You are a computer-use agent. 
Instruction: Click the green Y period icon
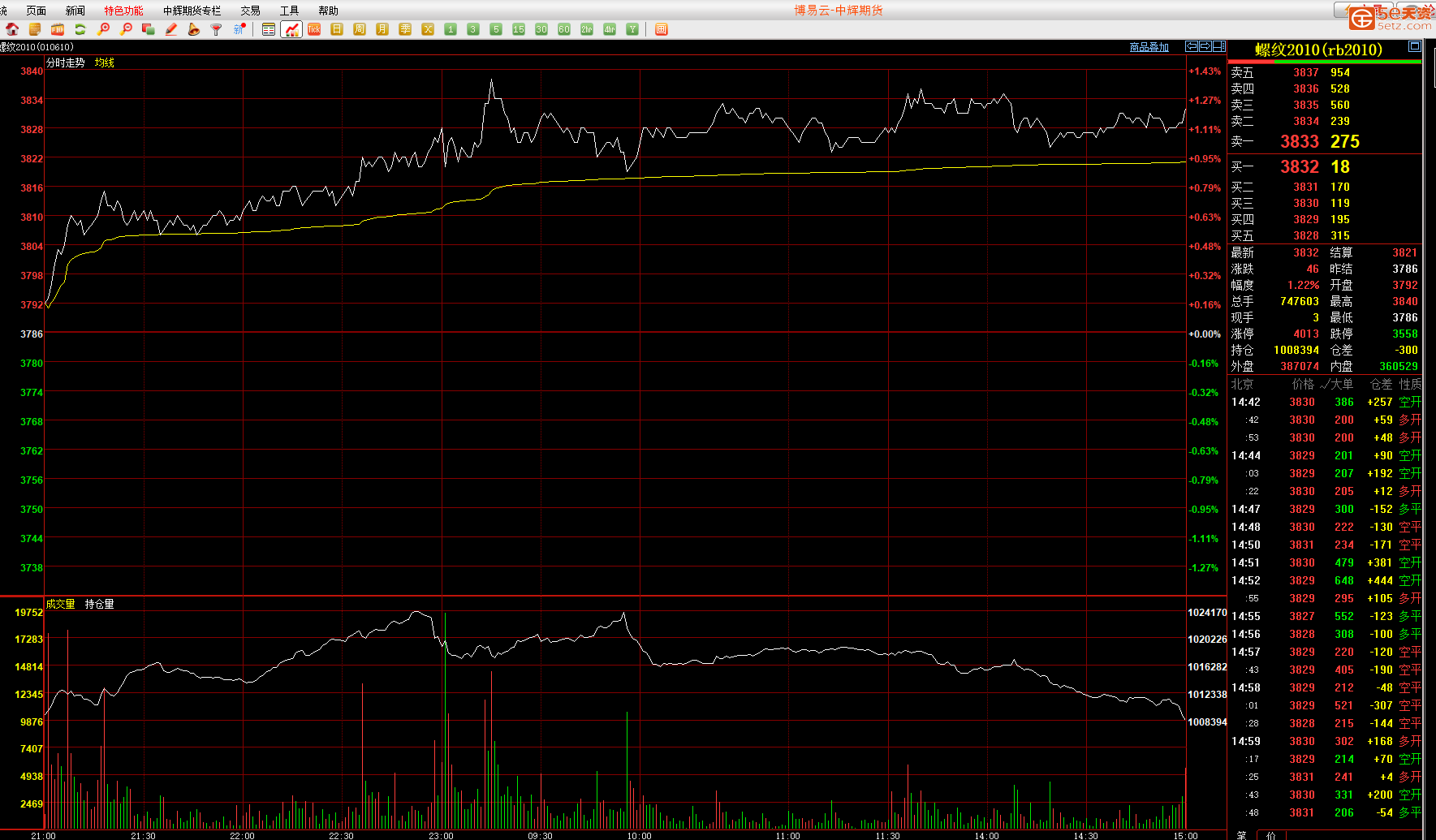click(x=632, y=29)
